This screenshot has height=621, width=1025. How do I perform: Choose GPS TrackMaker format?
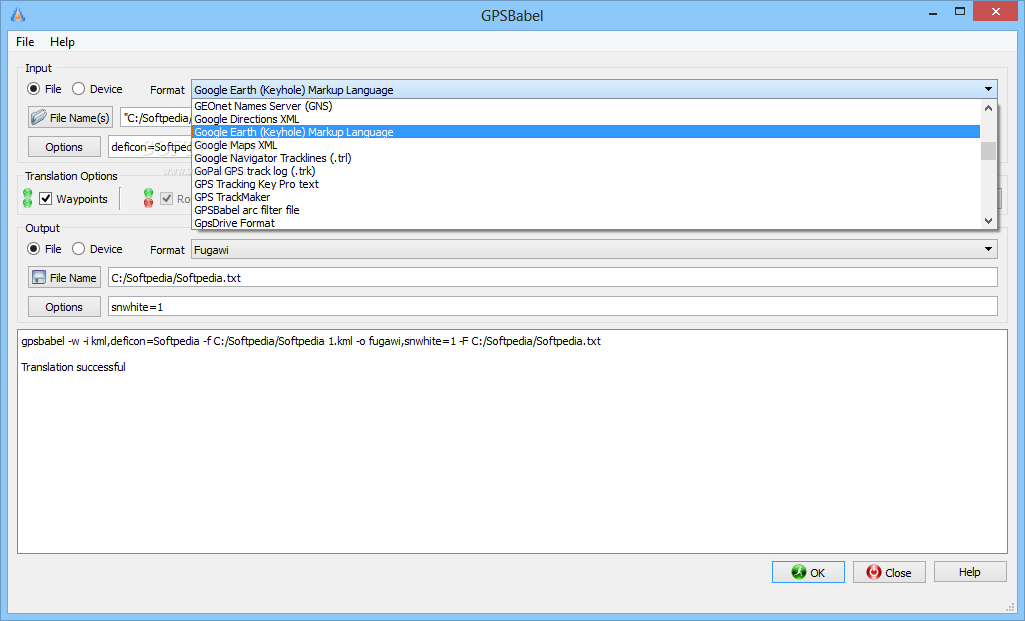point(586,197)
